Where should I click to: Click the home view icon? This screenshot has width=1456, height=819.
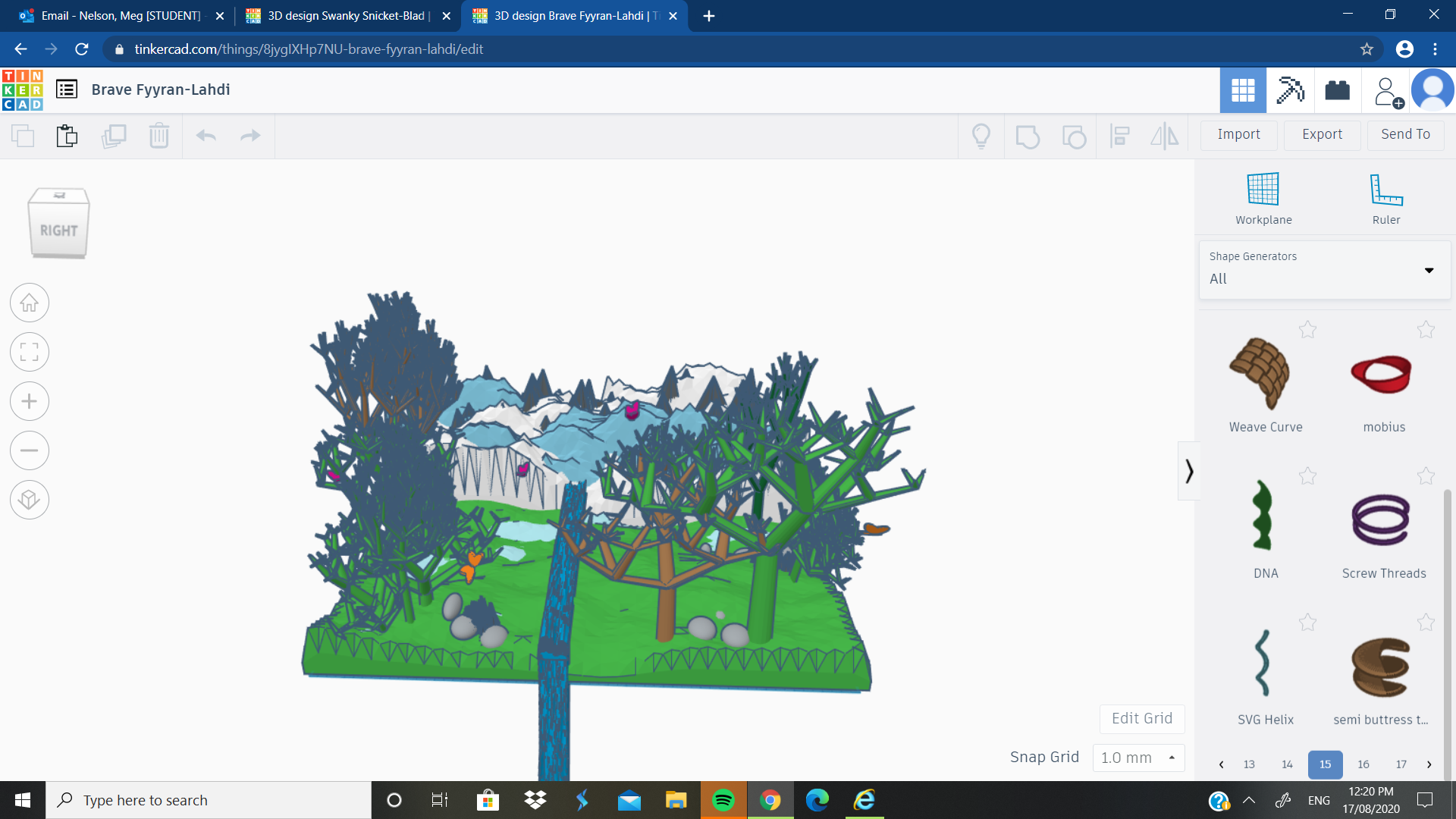coord(29,303)
